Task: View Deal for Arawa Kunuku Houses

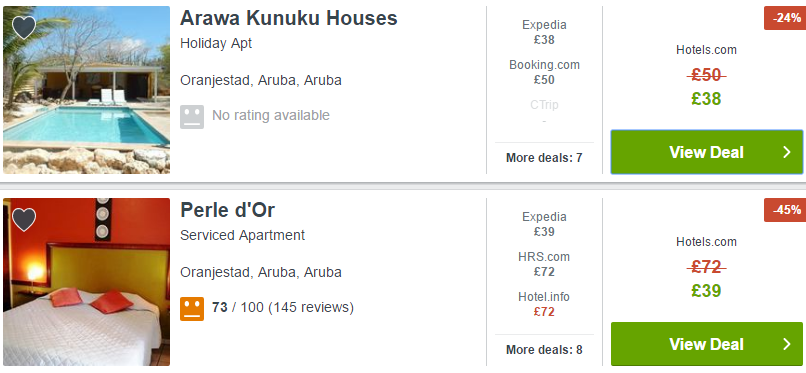Action: tap(706, 152)
